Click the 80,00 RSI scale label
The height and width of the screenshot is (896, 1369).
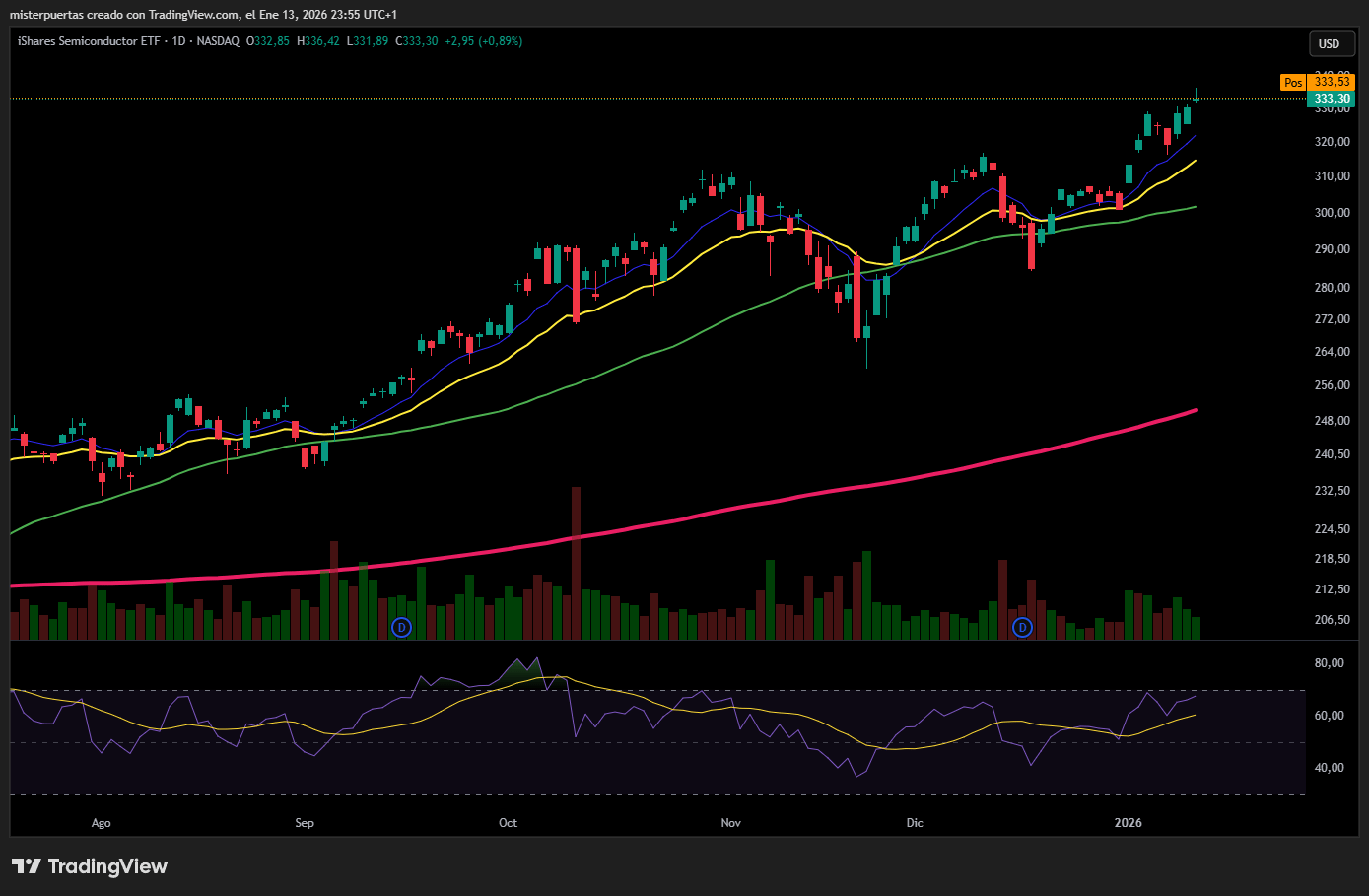click(1329, 663)
